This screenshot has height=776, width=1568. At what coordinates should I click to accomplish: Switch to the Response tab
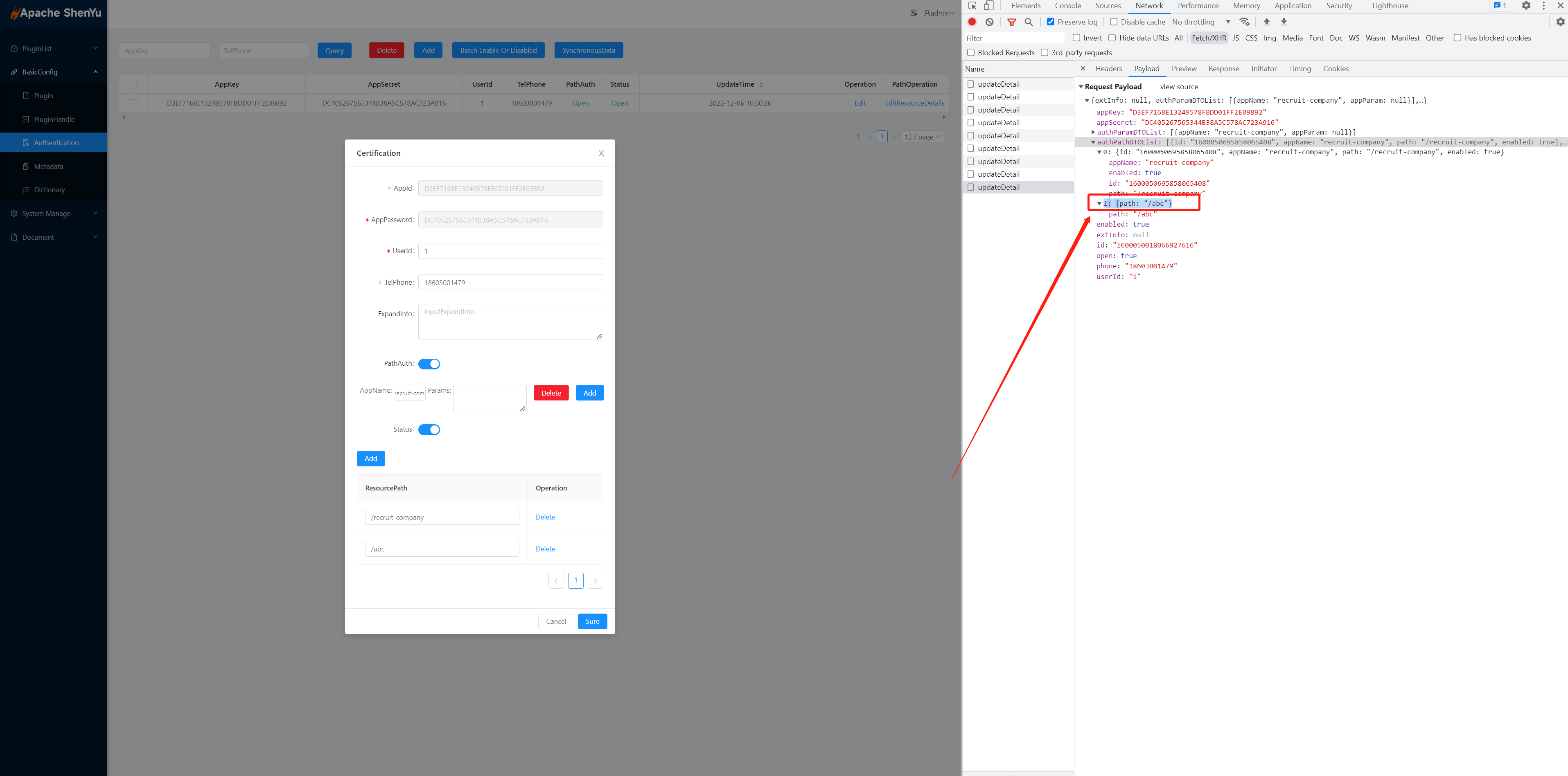pos(1223,69)
